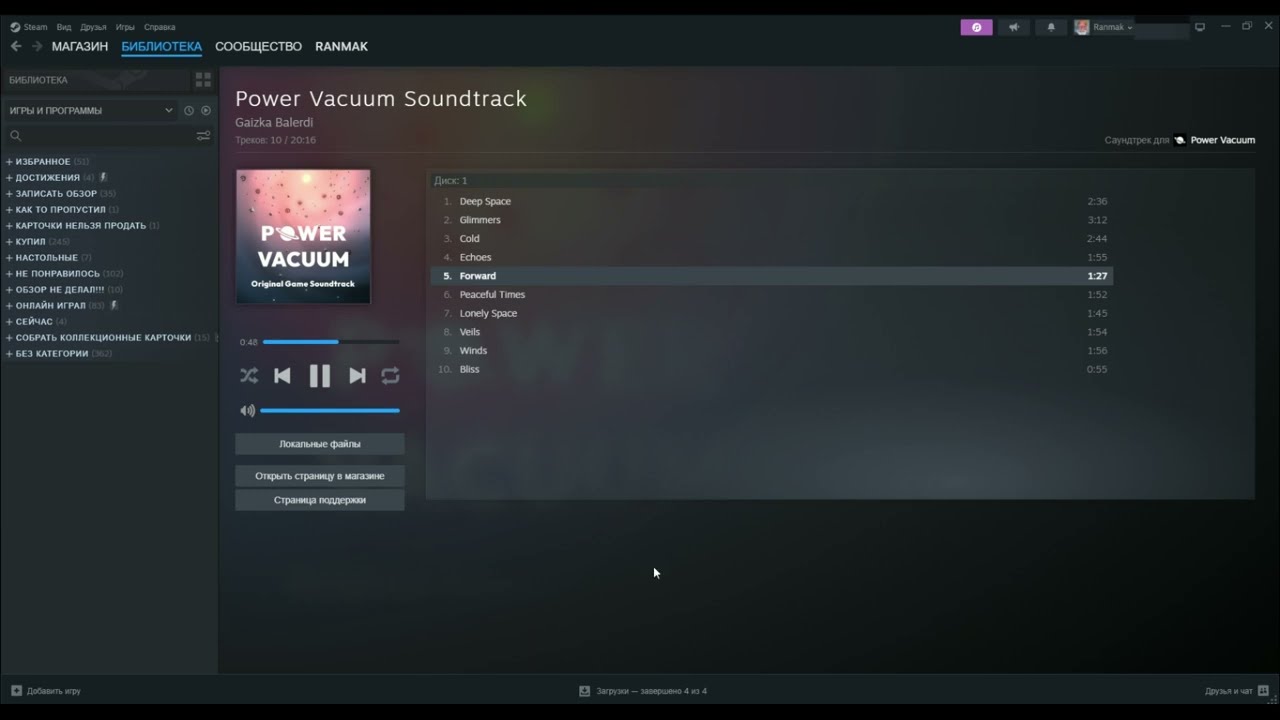
Task: Select track 10 Bliss
Action: coord(772,369)
